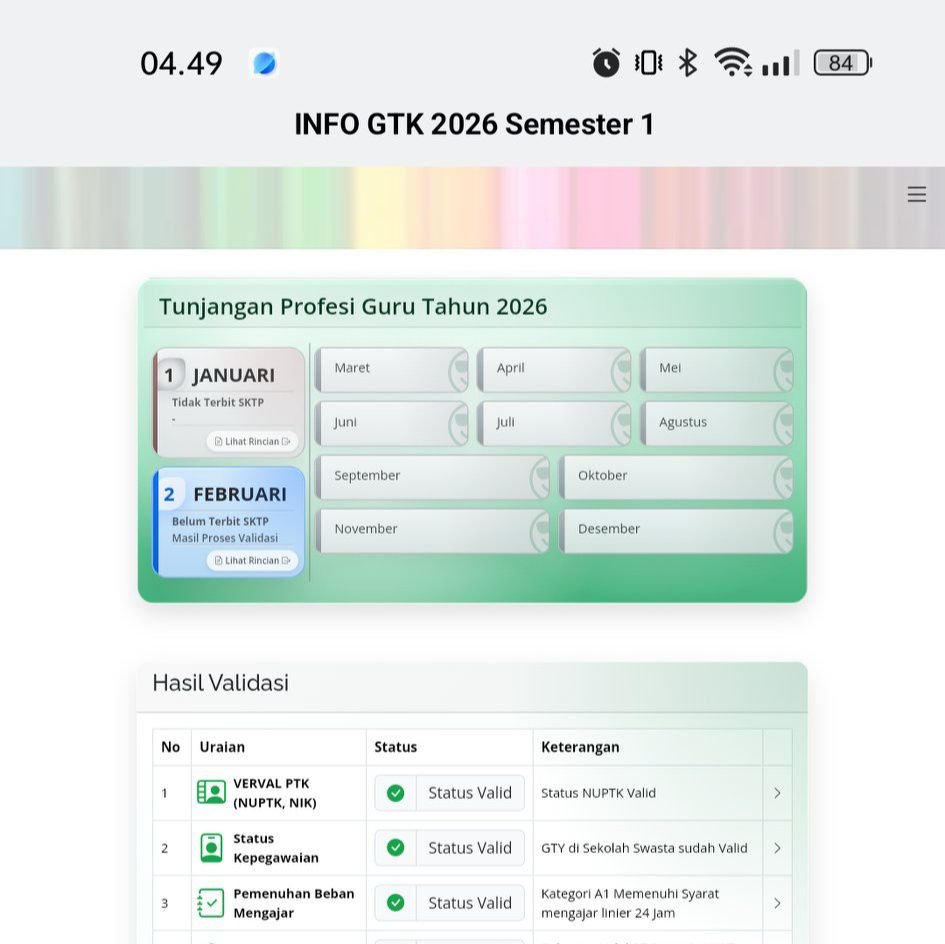
Task: Click the 'Status' column header
Action: pos(395,747)
